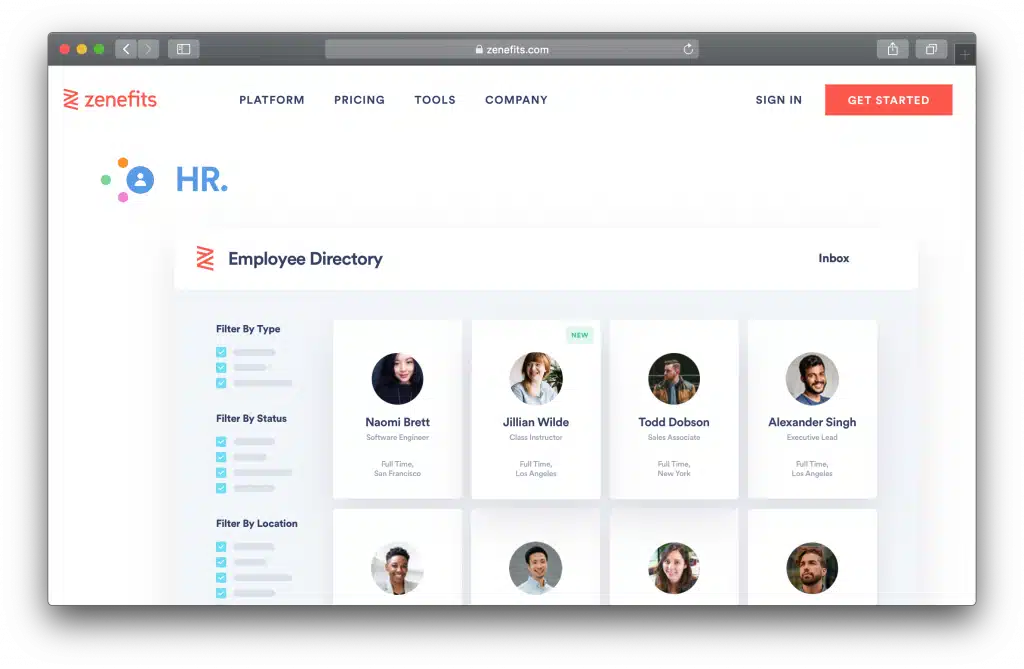This screenshot has width=1024, height=669.
Task: Open the Safari share button
Action: click(x=890, y=49)
